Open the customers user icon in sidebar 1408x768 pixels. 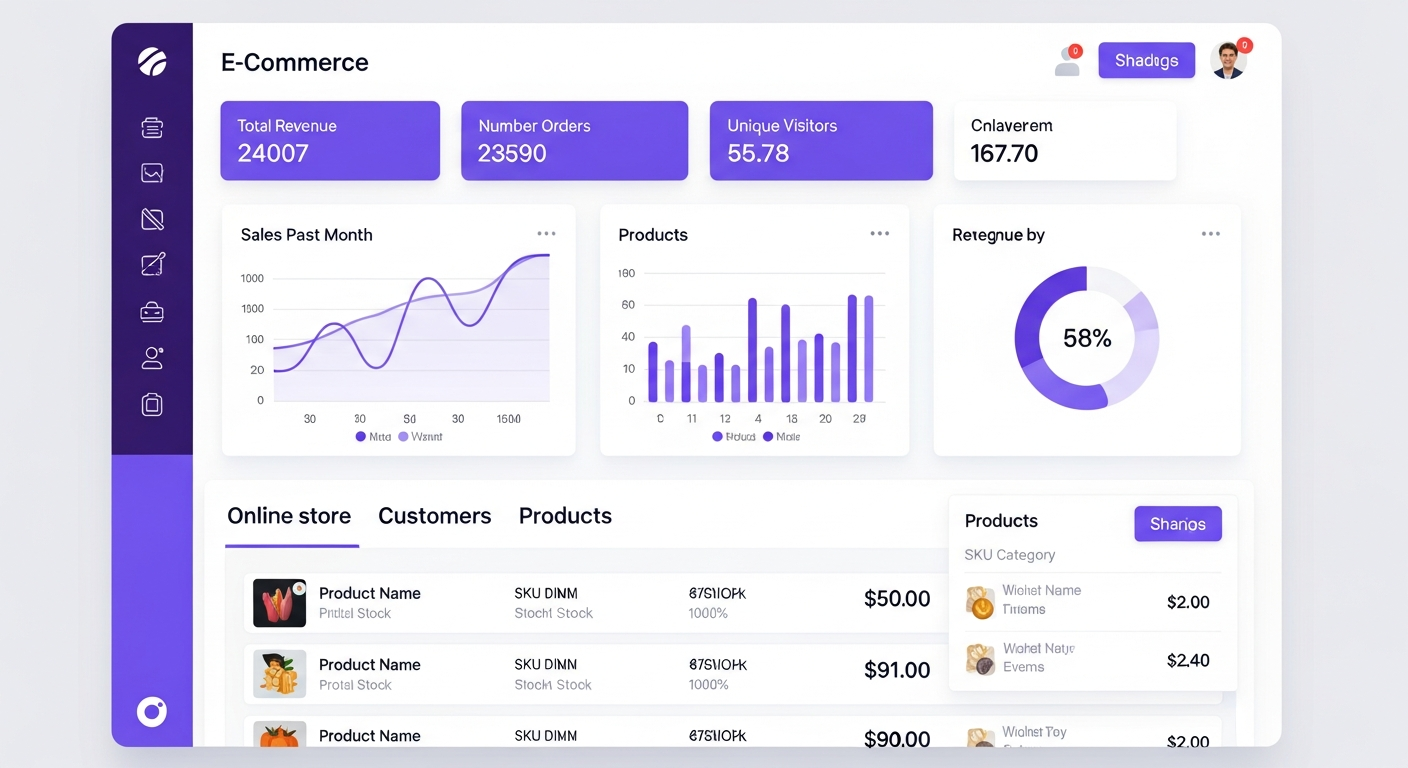pos(152,357)
